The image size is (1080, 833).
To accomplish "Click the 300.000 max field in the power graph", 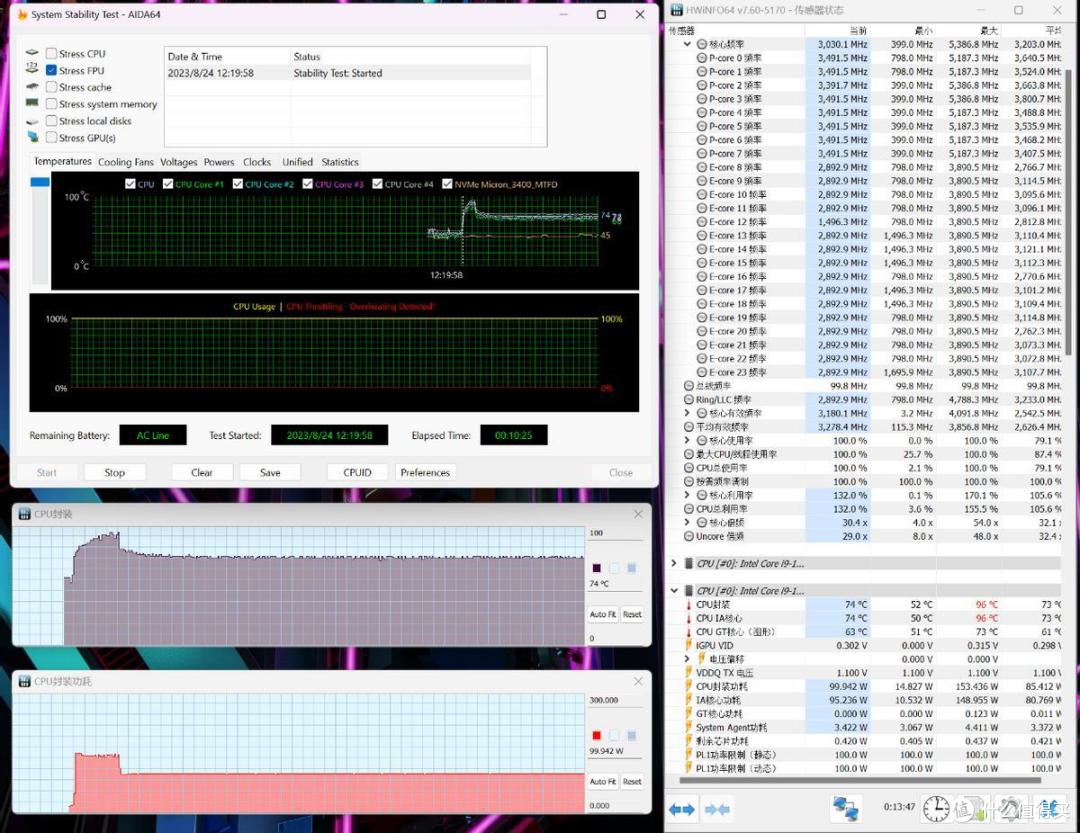I will click(616, 700).
